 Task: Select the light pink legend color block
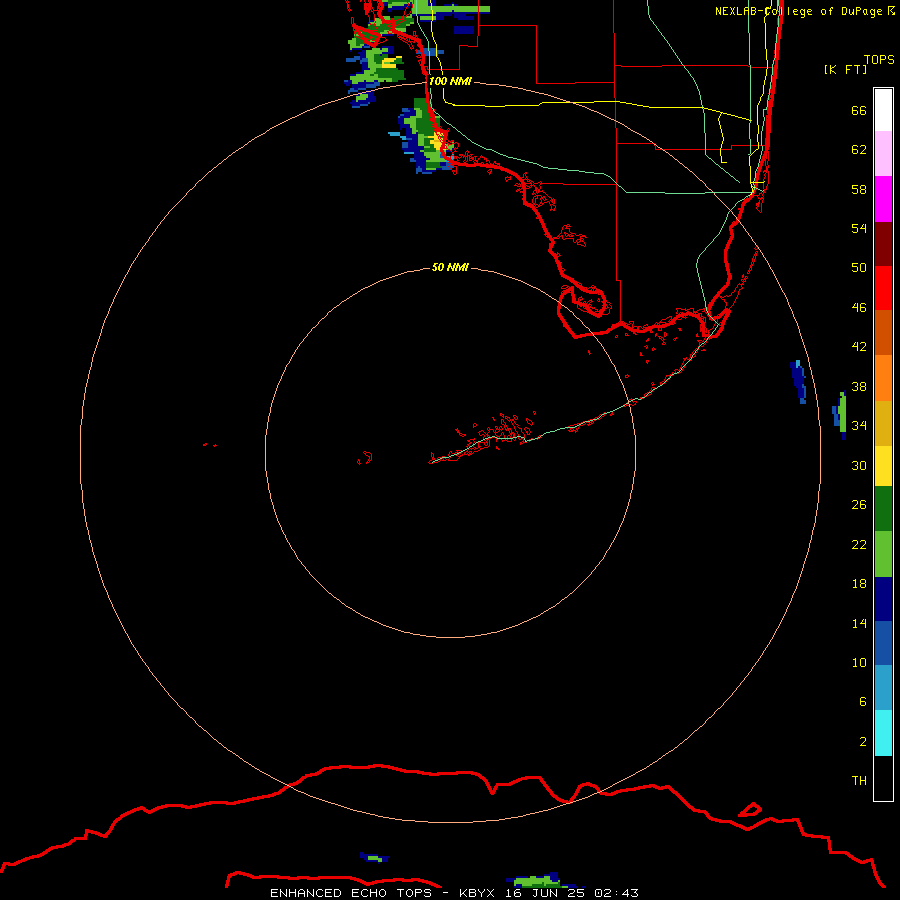coord(883,154)
